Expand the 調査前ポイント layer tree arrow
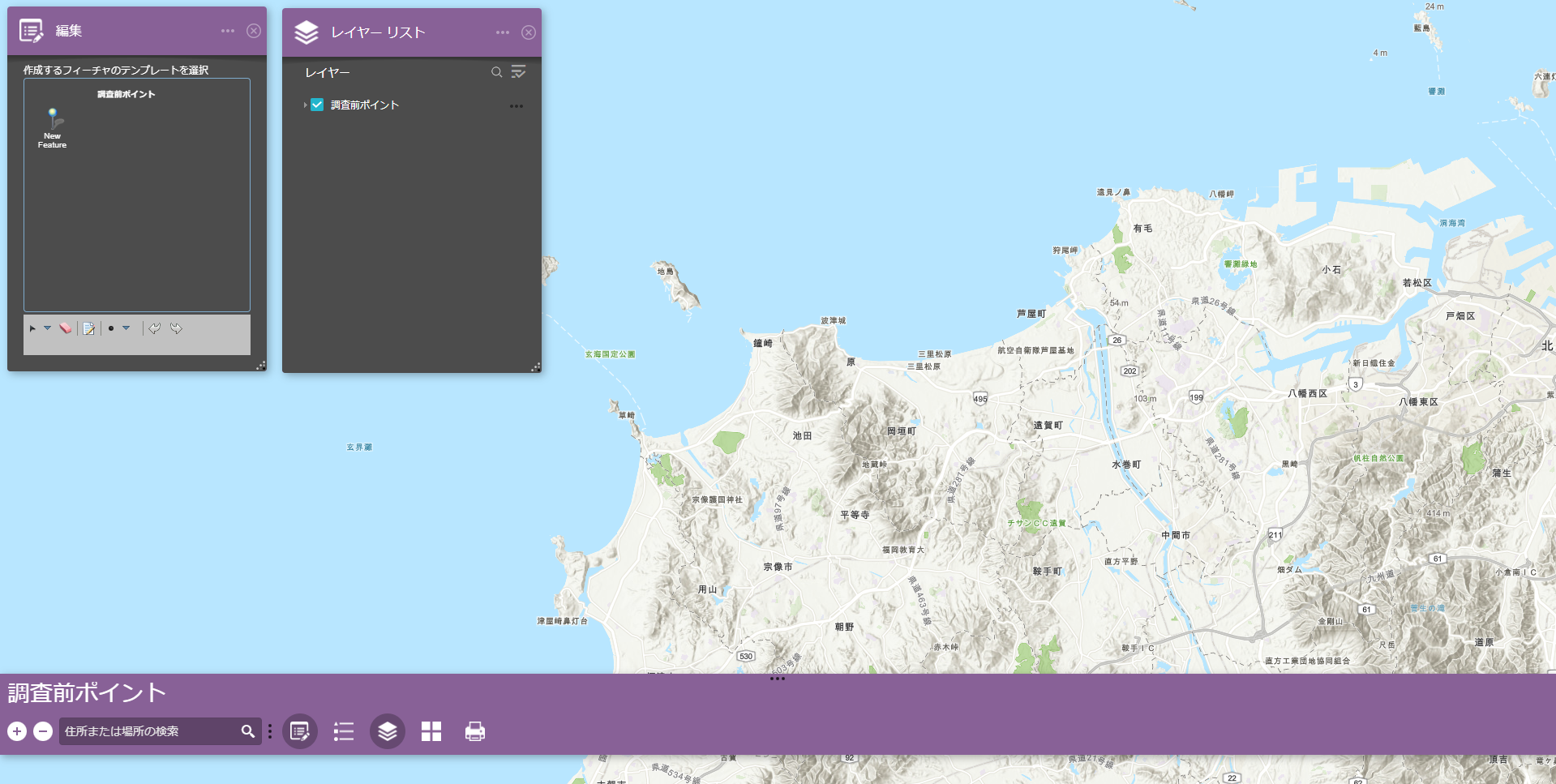The width and height of the screenshot is (1556, 784). tap(305, 105)
